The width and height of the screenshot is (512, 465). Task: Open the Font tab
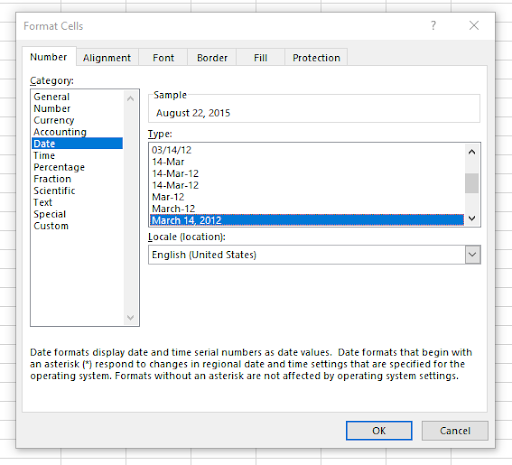(163, 58)
